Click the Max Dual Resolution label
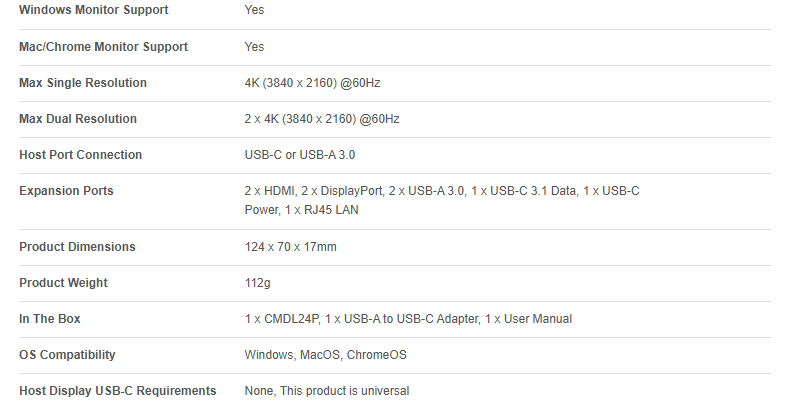The image size is (793, 409). pyautogui.click(x=78, y=119)
